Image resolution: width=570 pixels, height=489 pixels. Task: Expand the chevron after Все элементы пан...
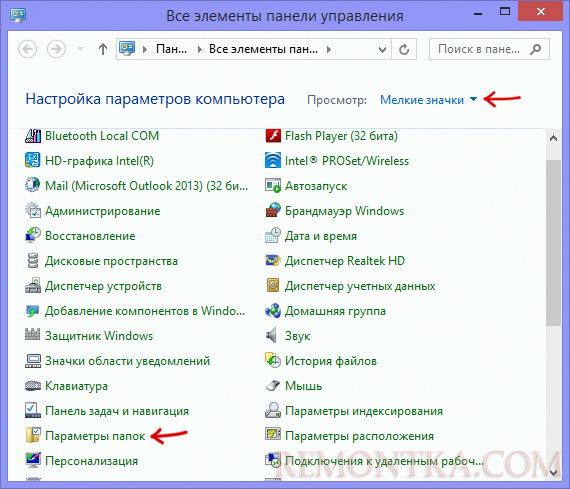(x=329, y=49)
